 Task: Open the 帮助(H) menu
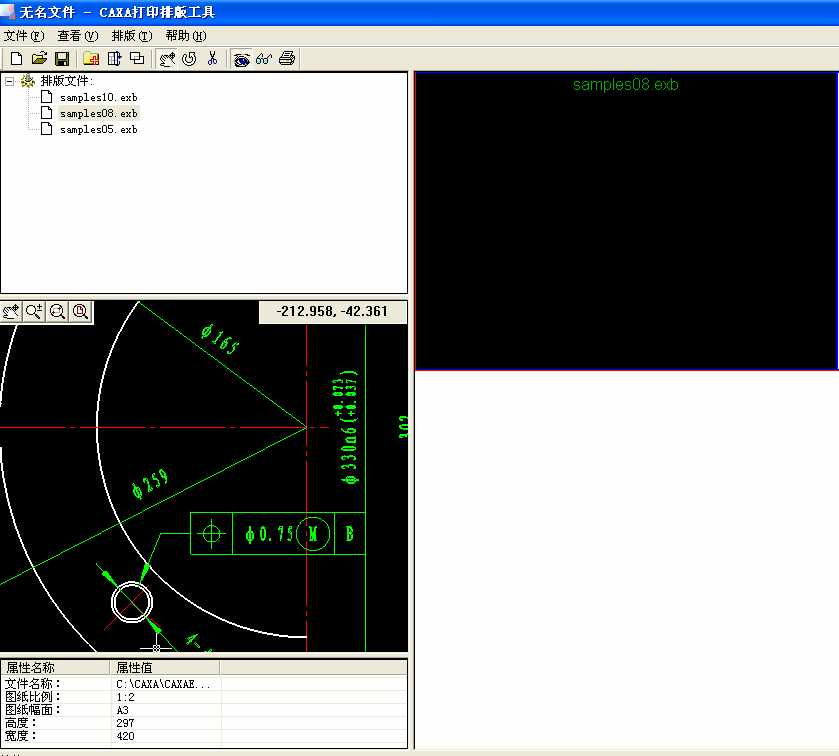coord(186,36)
